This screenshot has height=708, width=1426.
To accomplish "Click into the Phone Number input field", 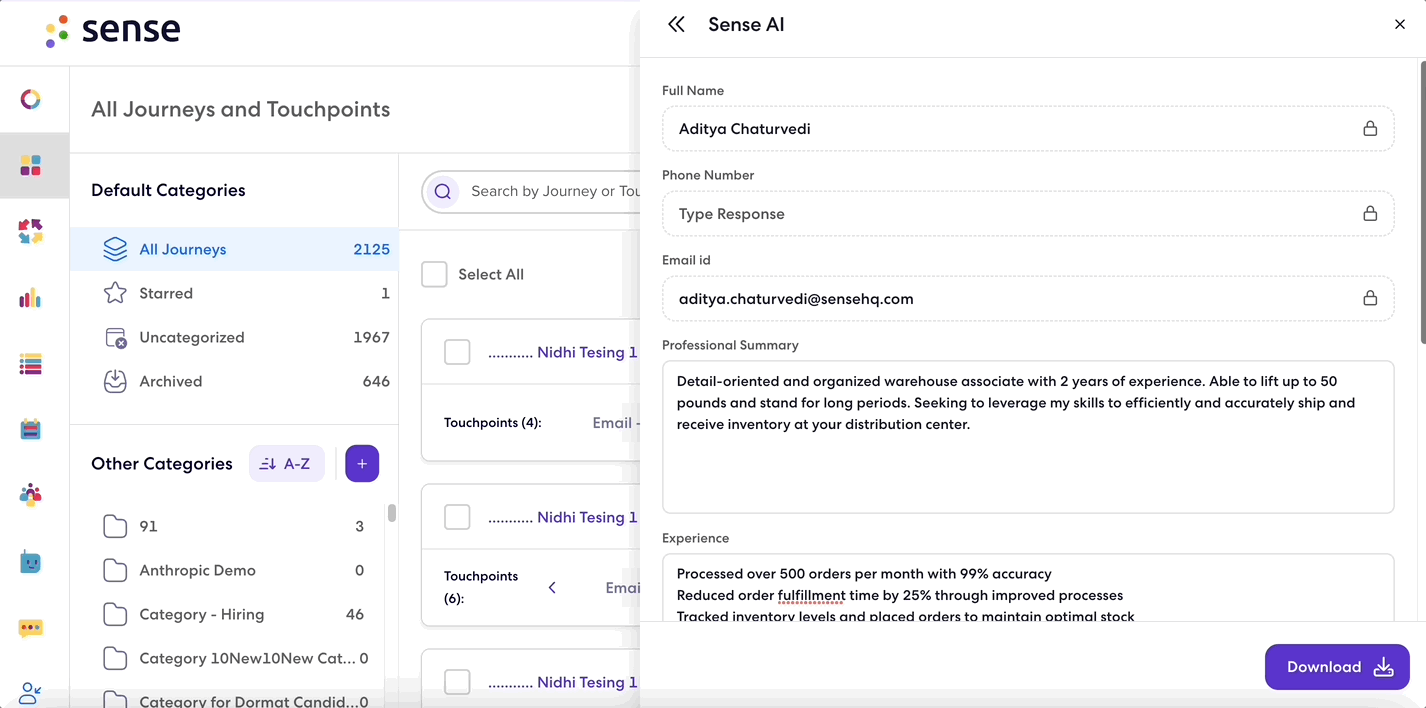I will 1010,214.
